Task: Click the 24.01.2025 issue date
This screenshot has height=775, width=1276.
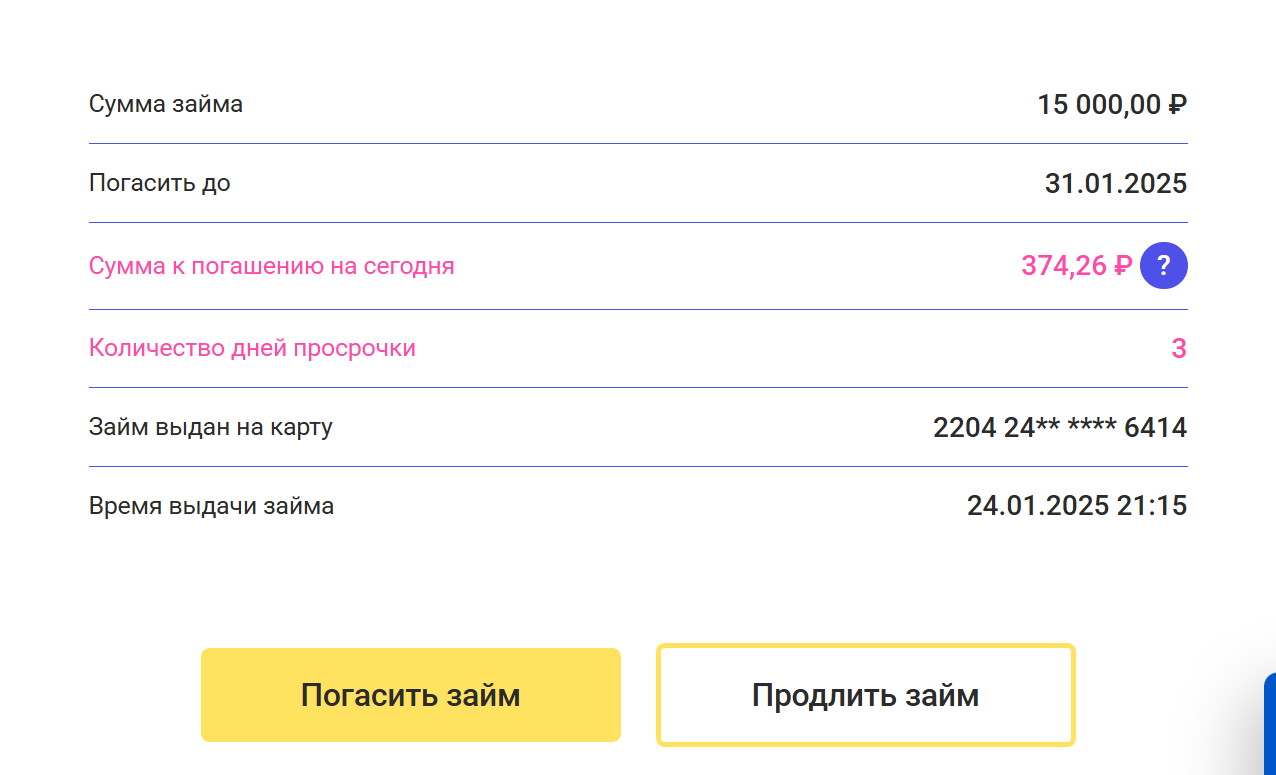Action: pos(1037,506)
